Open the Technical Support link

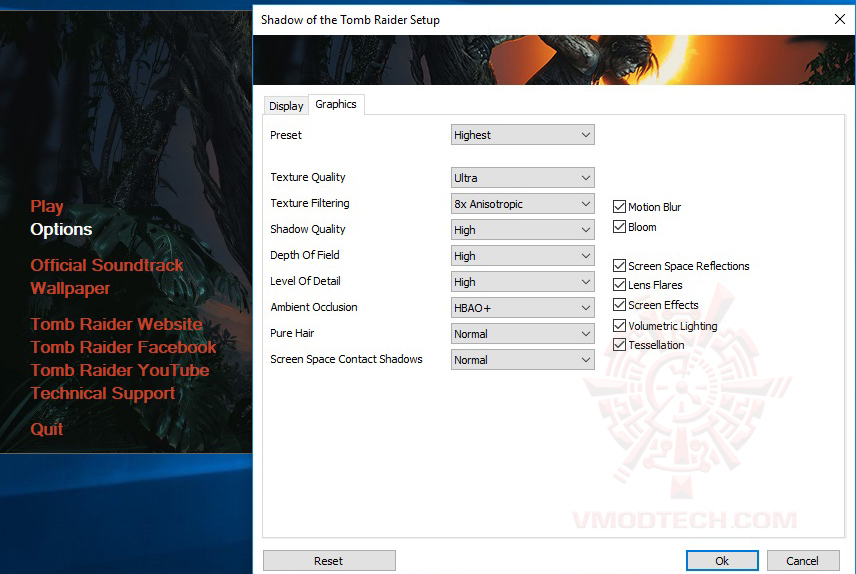coord(103,393)
